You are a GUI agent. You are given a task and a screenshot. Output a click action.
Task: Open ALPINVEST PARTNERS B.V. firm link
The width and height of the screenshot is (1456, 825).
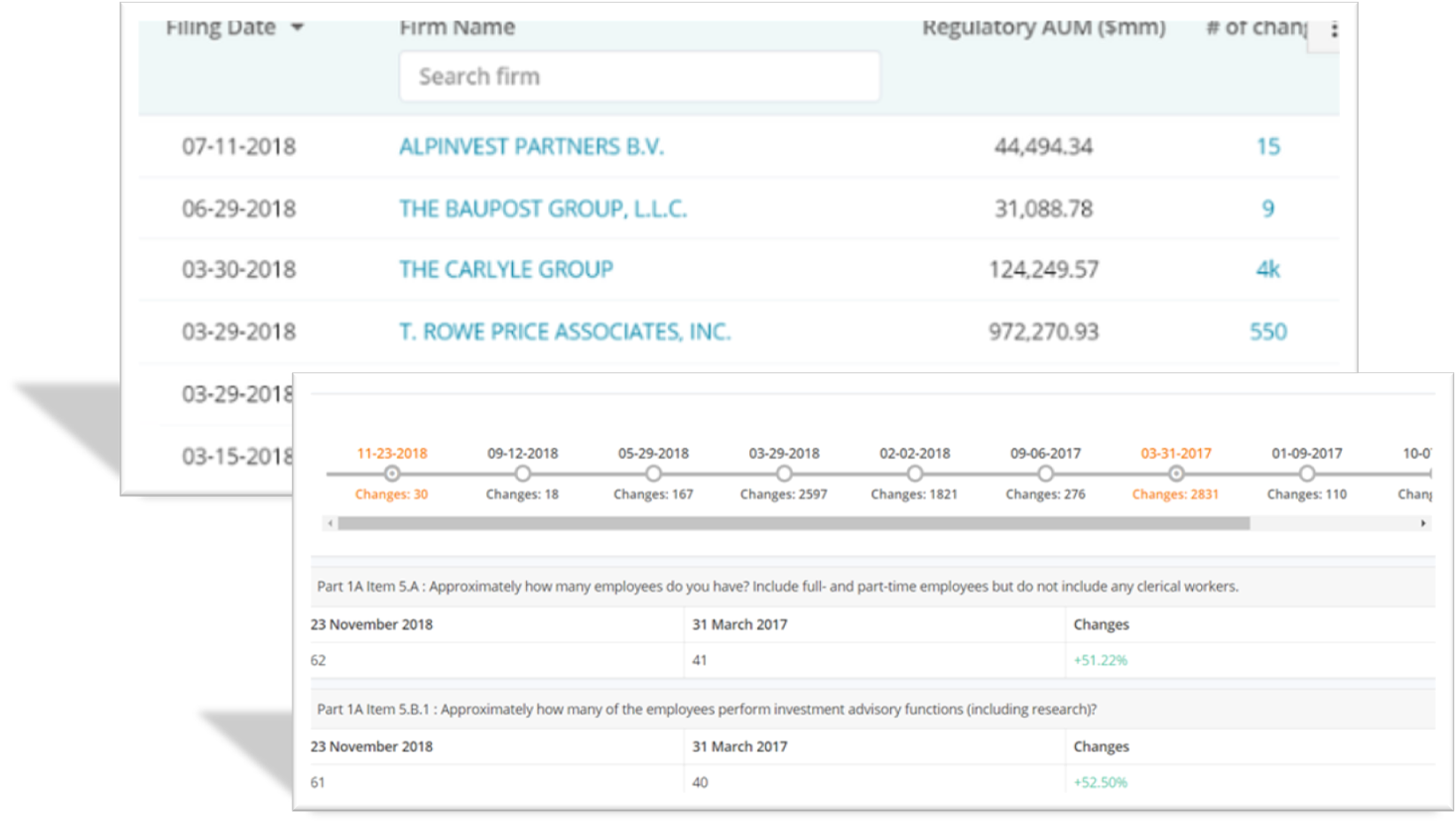pyautogui.click(x=531, y=146)
